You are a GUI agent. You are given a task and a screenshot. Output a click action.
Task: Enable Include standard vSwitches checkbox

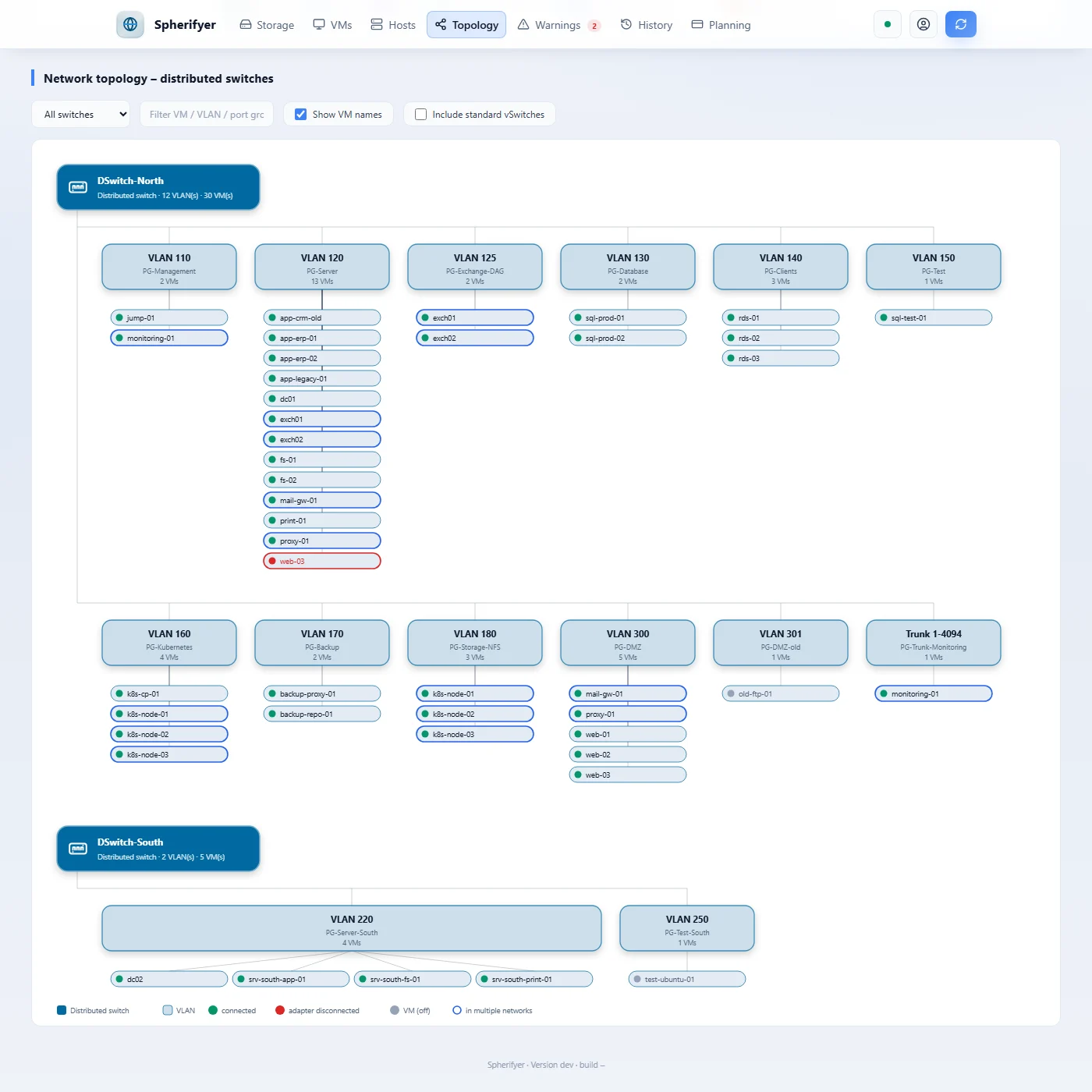tap(421, 114)
